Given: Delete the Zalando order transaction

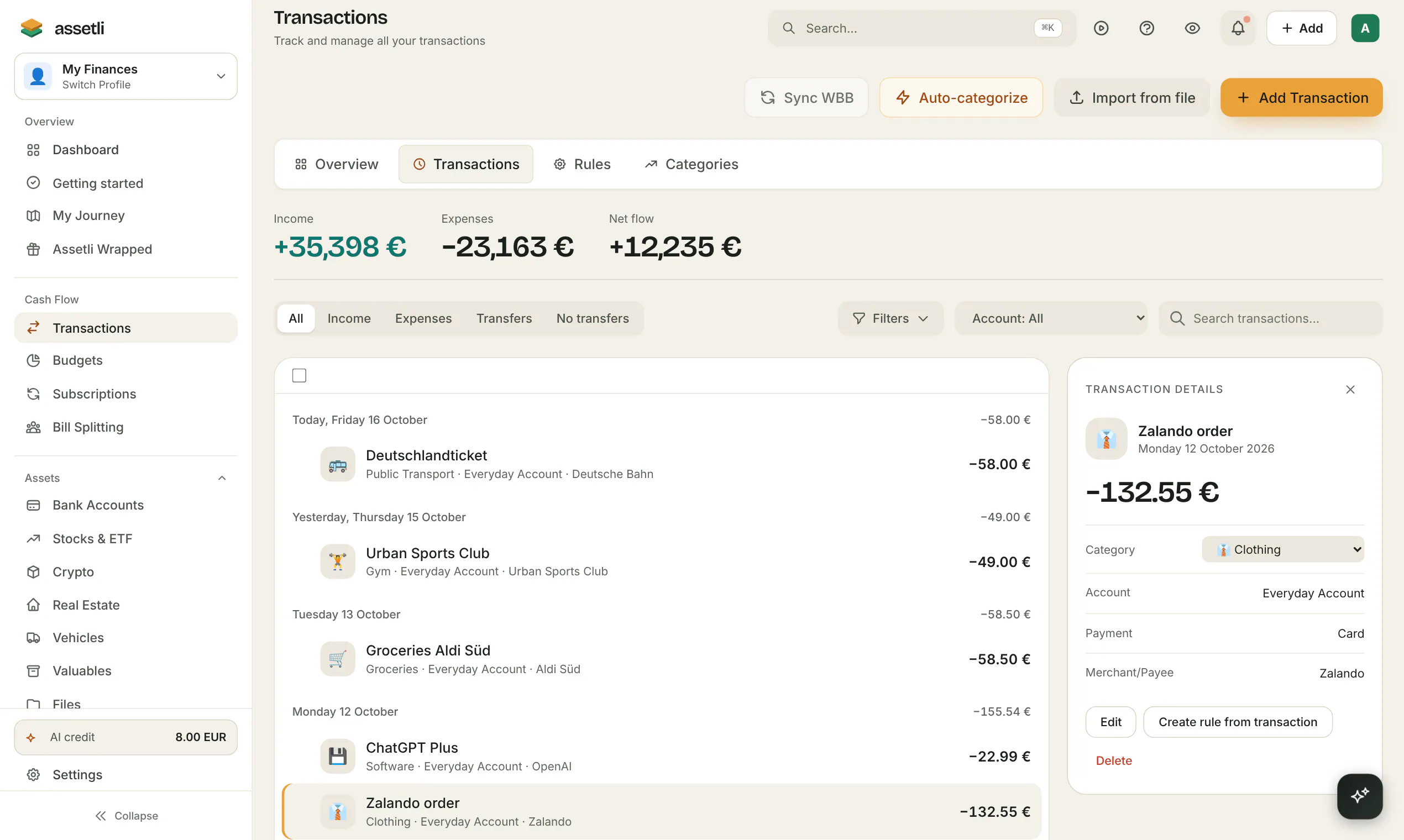Looking at the screenshot, I should pos(1113,760).
